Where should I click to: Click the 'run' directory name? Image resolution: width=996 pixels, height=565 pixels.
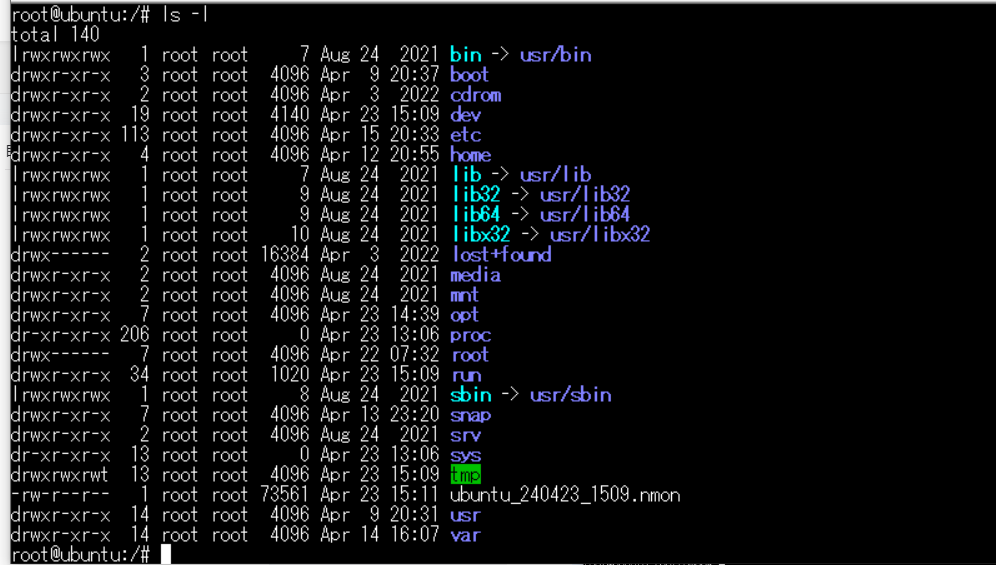coord(466,375)
